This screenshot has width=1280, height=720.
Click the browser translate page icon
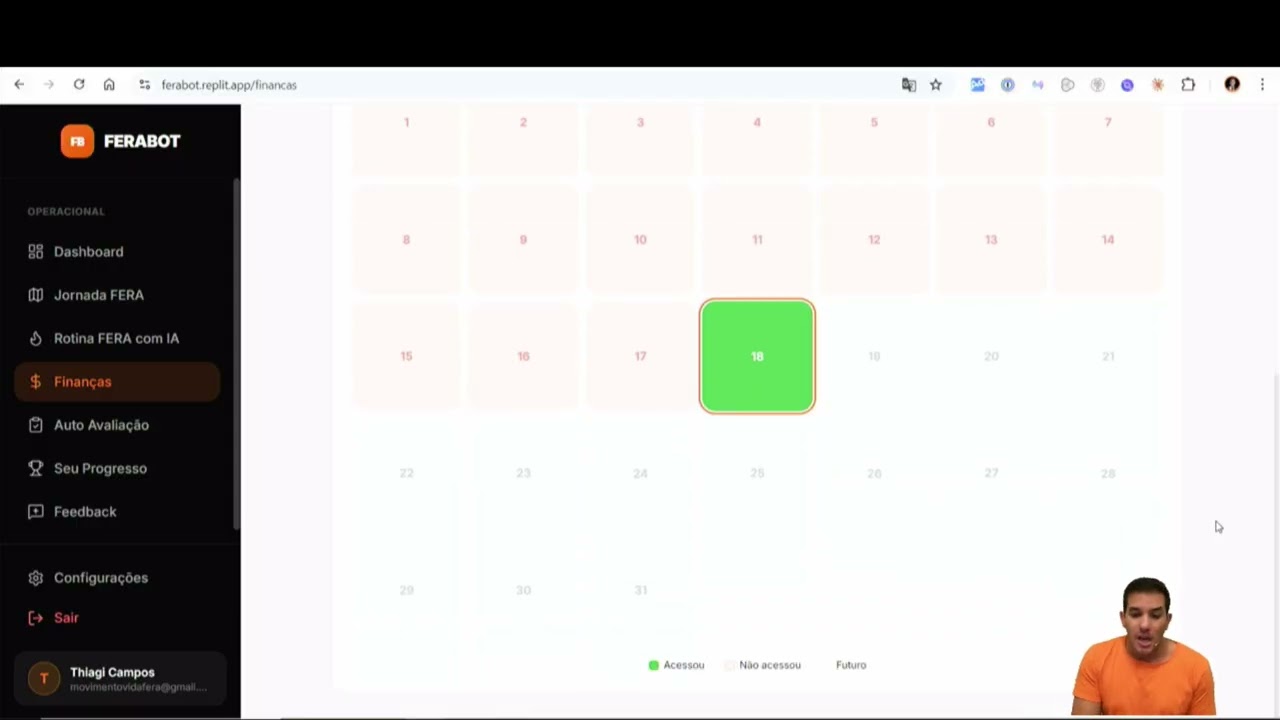pos(908,85)
